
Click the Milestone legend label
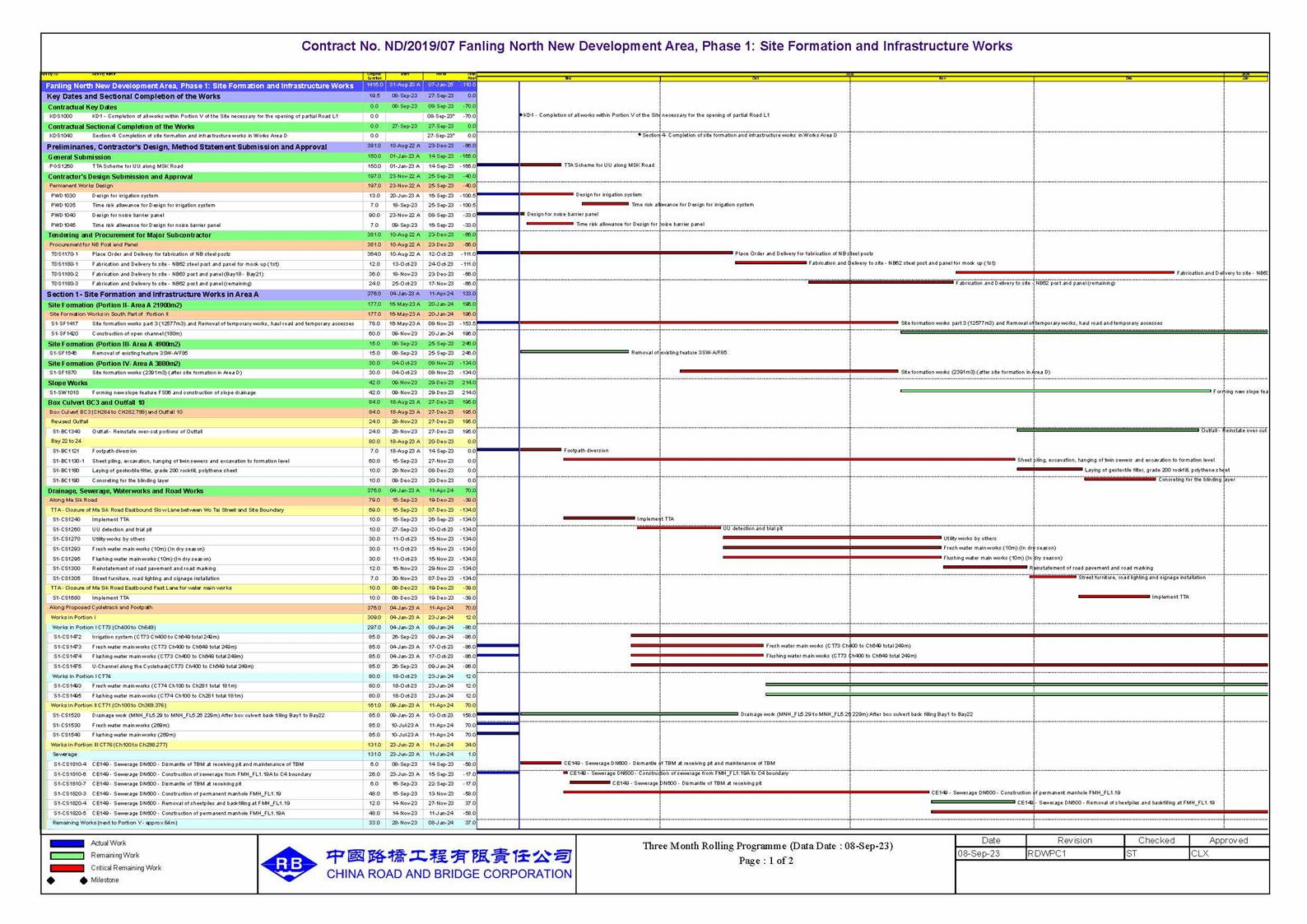click(x=105, y=880)
